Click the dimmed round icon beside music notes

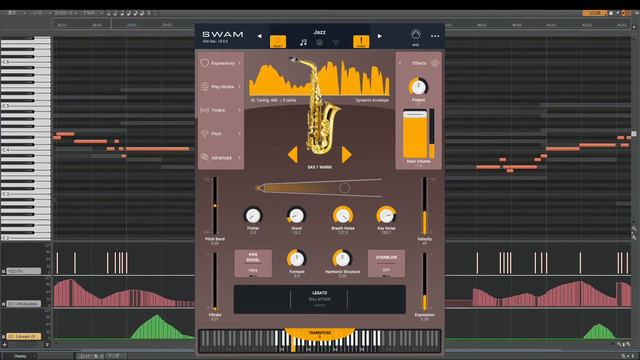[320, 42]
